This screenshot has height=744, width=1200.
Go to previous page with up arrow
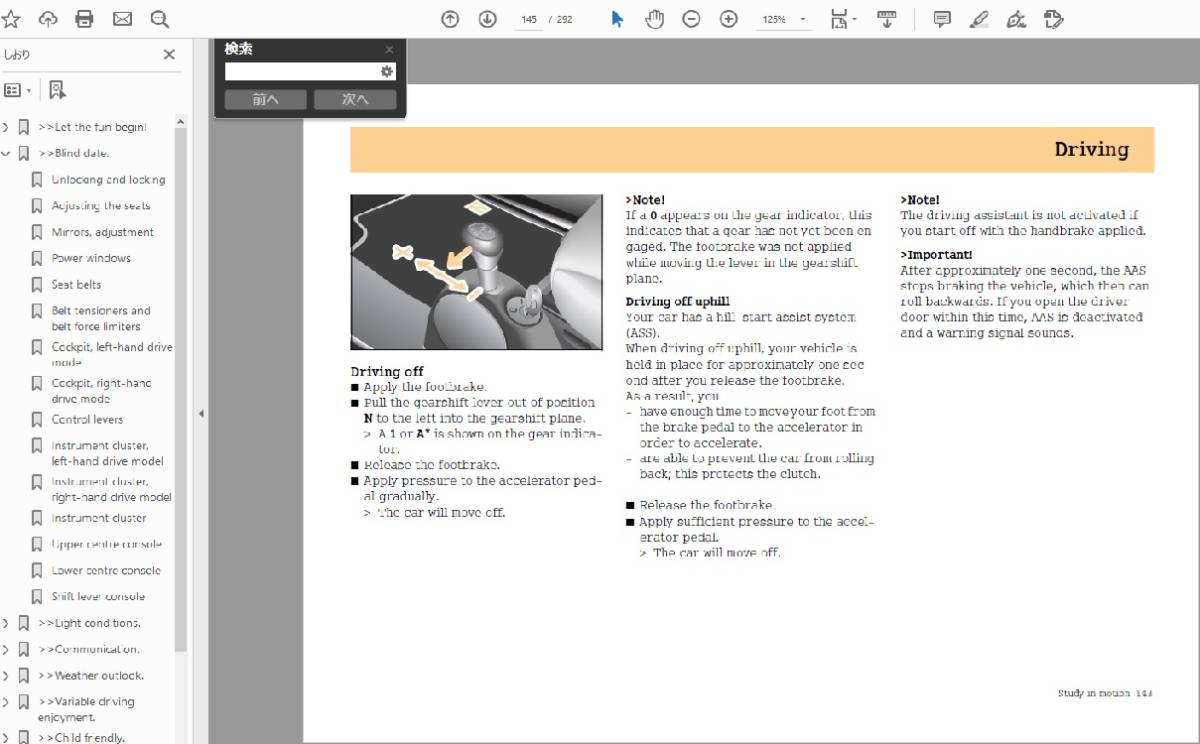tap(450, 19)
